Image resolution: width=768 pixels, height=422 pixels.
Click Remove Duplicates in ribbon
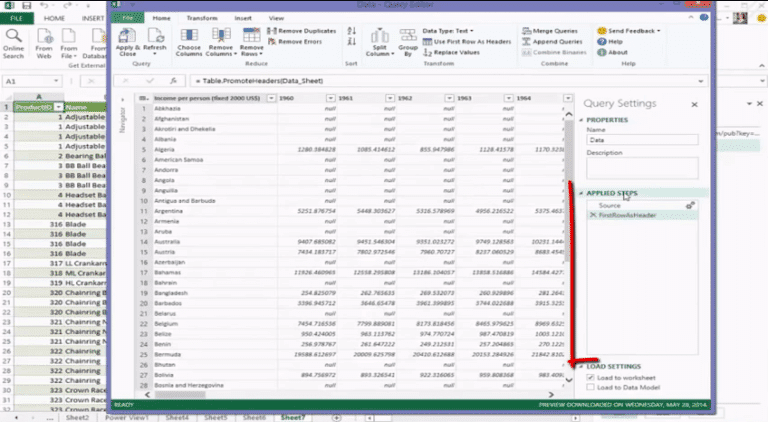tap(302, 31)
